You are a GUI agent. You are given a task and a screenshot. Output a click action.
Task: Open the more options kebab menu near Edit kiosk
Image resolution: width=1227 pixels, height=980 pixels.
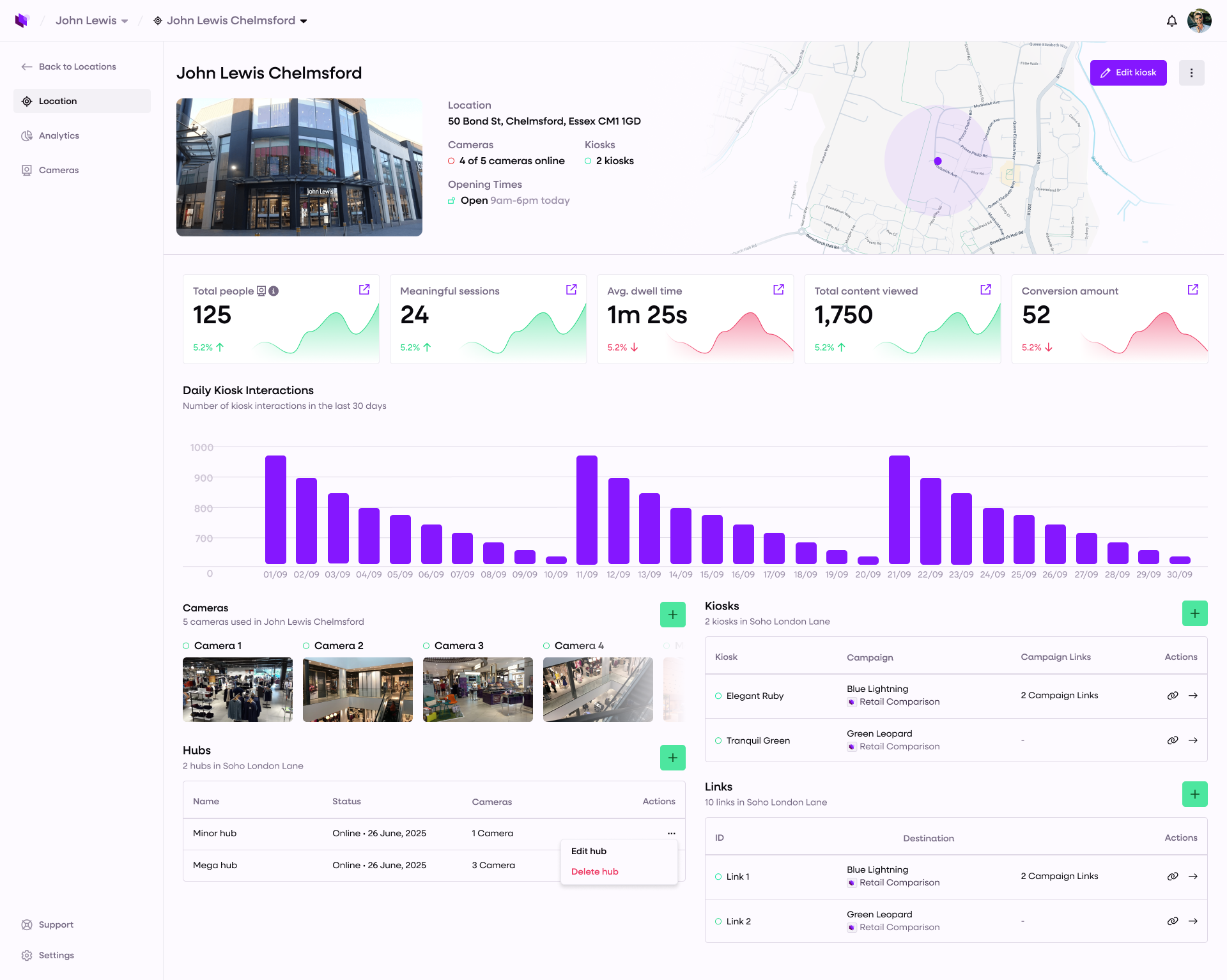[x=1192, y=73]
